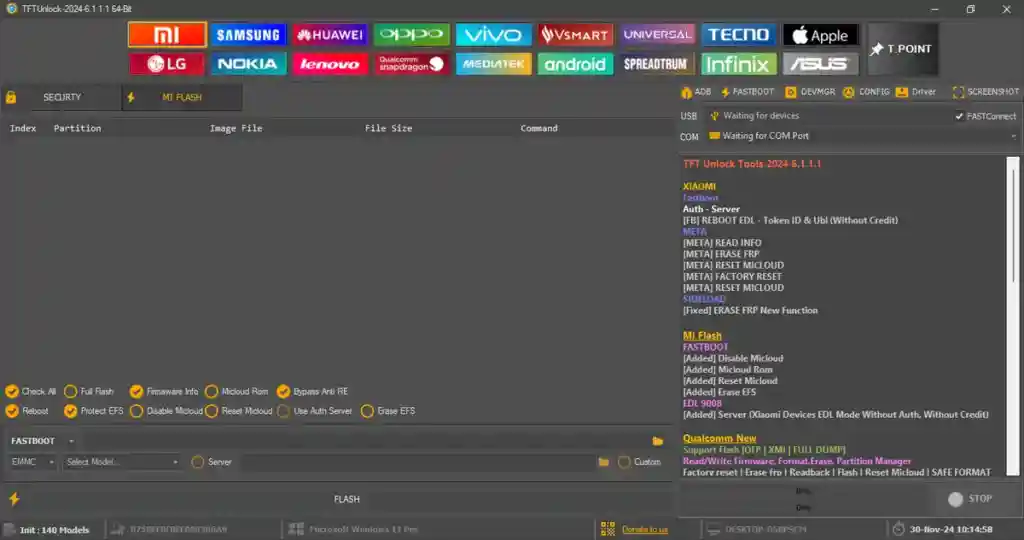Browse firmware folder in FASTBOOT row
Viewport: 1024px width, 540px height.
point(658,441)
